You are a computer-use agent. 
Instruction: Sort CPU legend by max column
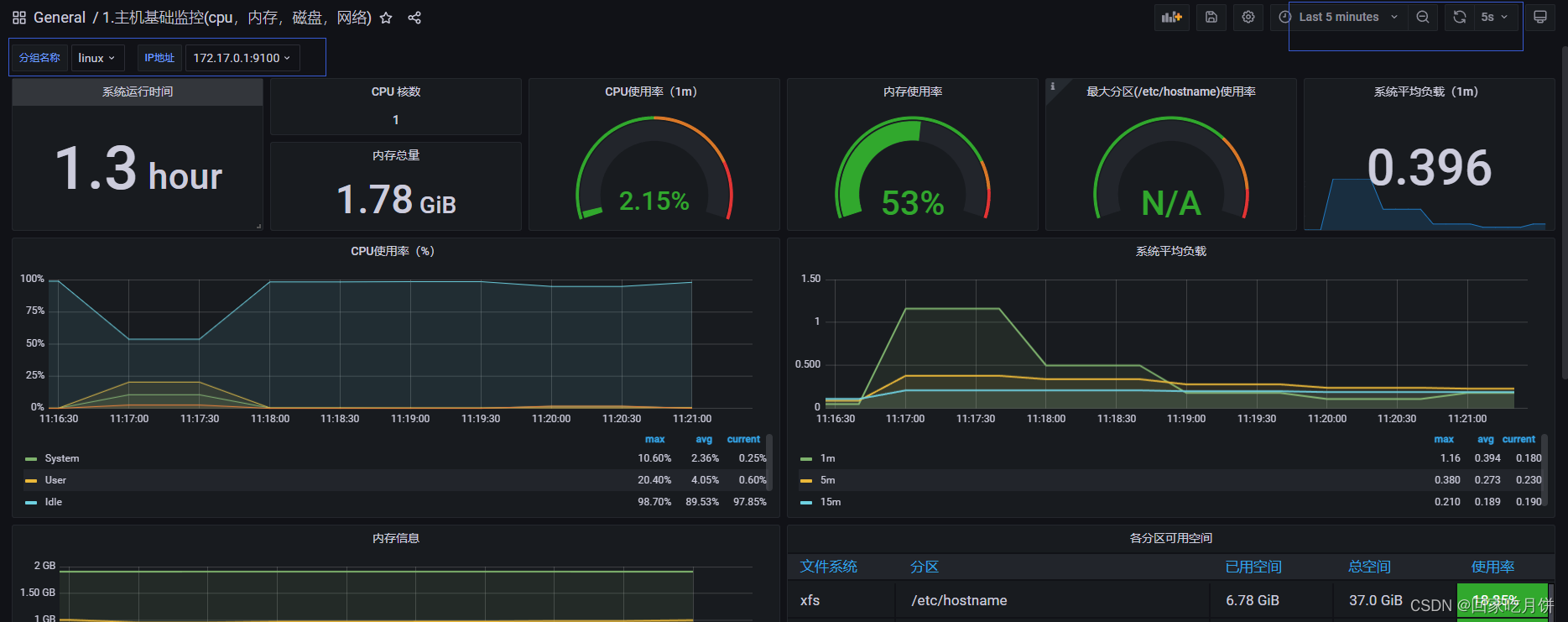pyautogui.click(x=655, y=439)
